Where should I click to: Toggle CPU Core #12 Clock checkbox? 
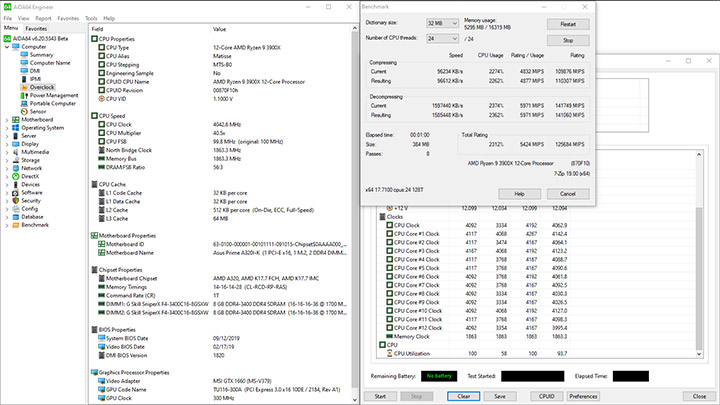tap(389, 328)
